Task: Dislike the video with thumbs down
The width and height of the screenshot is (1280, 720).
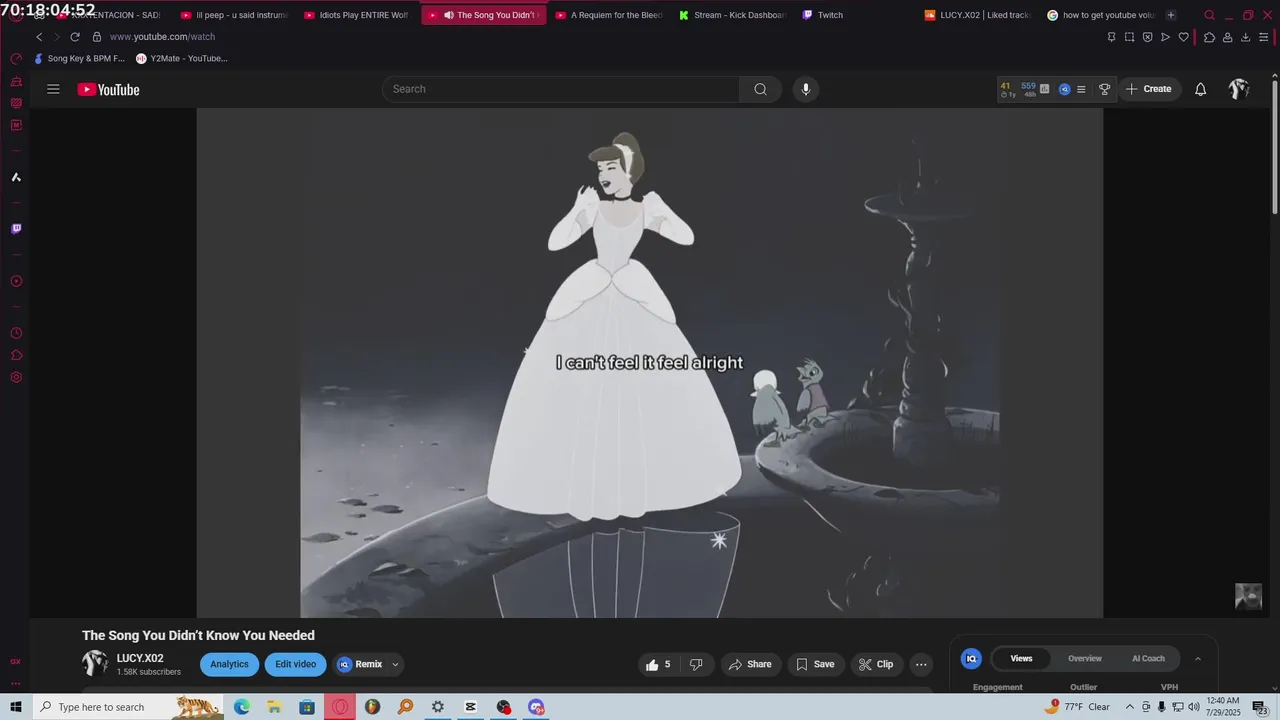Action: (x=696, y=664)
